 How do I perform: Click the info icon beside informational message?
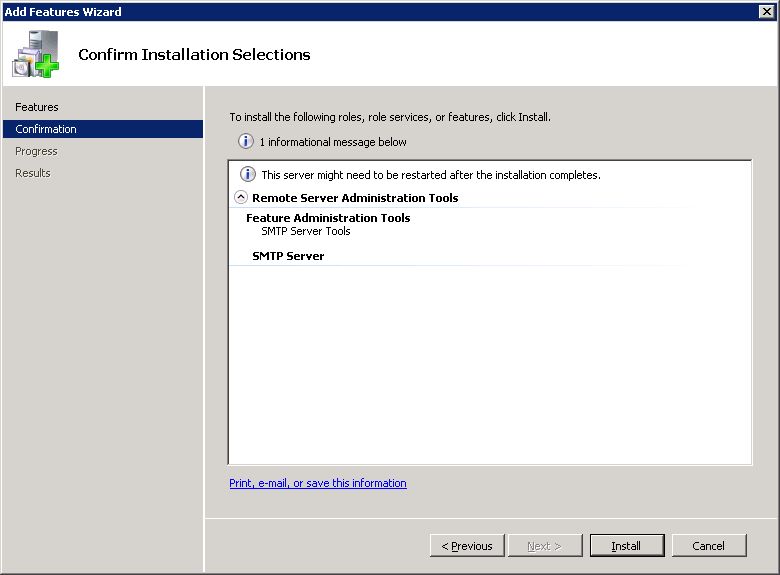point(245,142)
